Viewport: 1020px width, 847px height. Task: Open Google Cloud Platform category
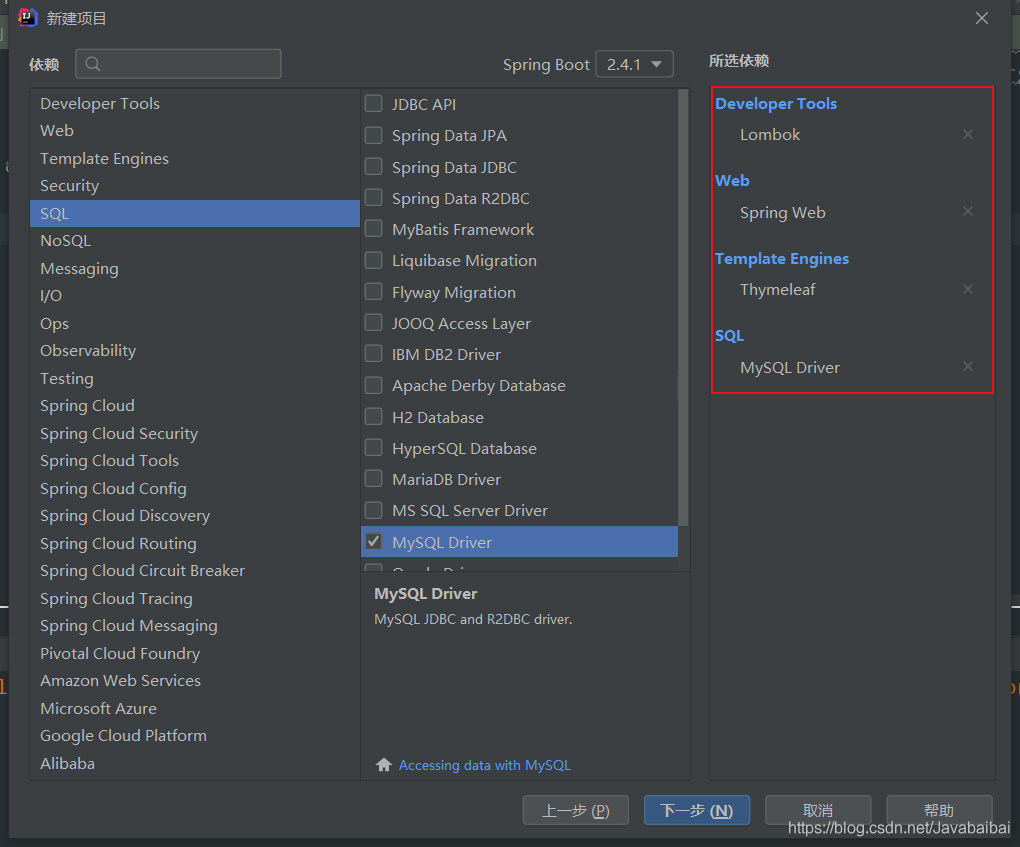195,735
